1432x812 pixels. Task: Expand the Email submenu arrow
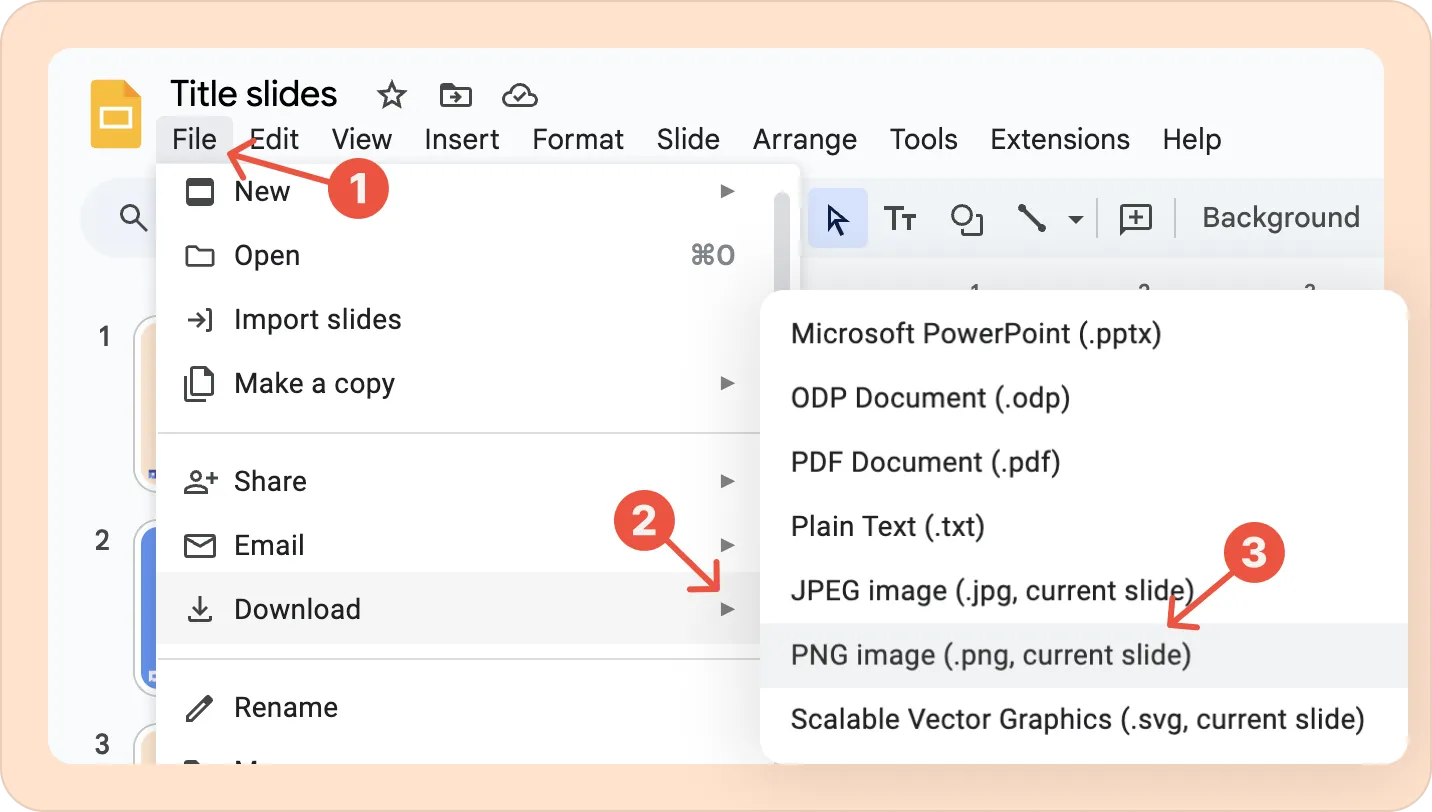click(728, 545)
